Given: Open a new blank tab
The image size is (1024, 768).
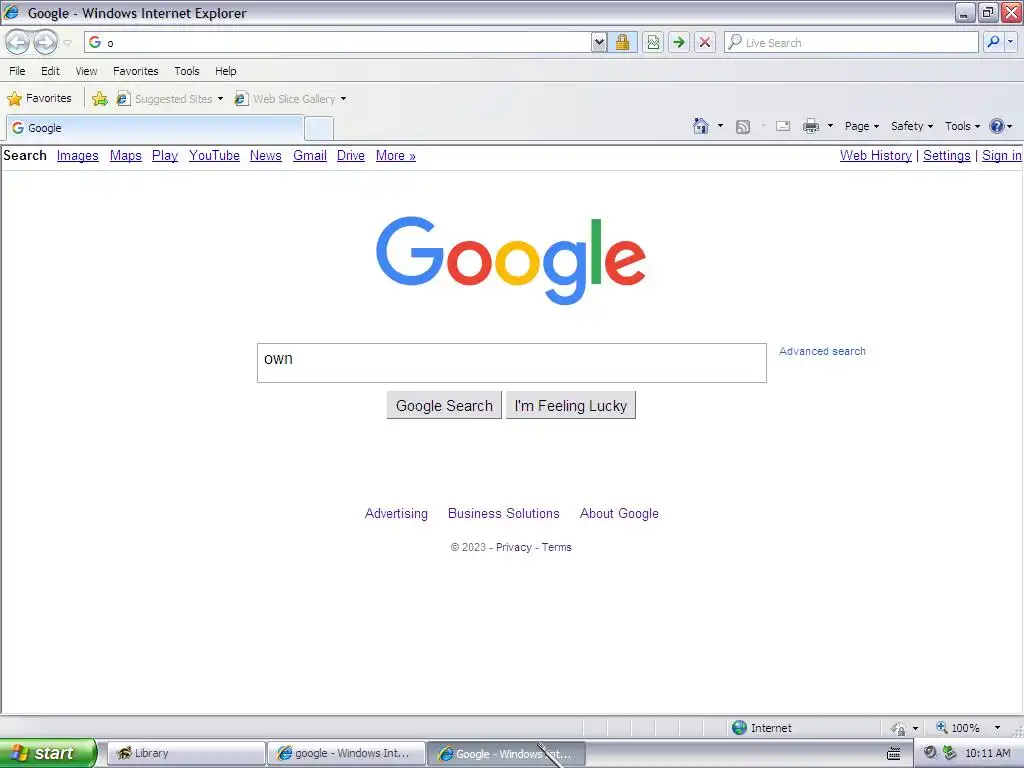Looking at the screenshot, I should (x=319, y=129).
